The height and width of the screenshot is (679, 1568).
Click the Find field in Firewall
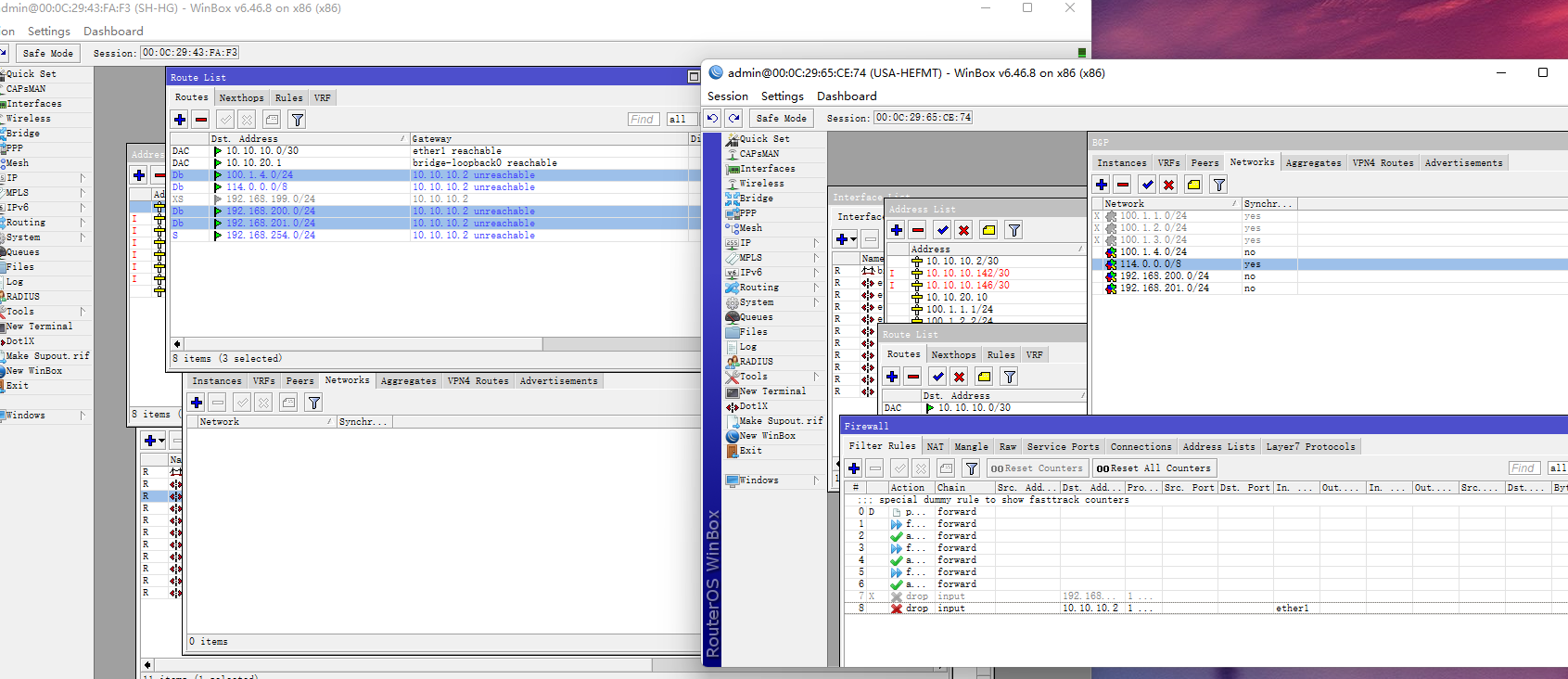point(1523,468)
